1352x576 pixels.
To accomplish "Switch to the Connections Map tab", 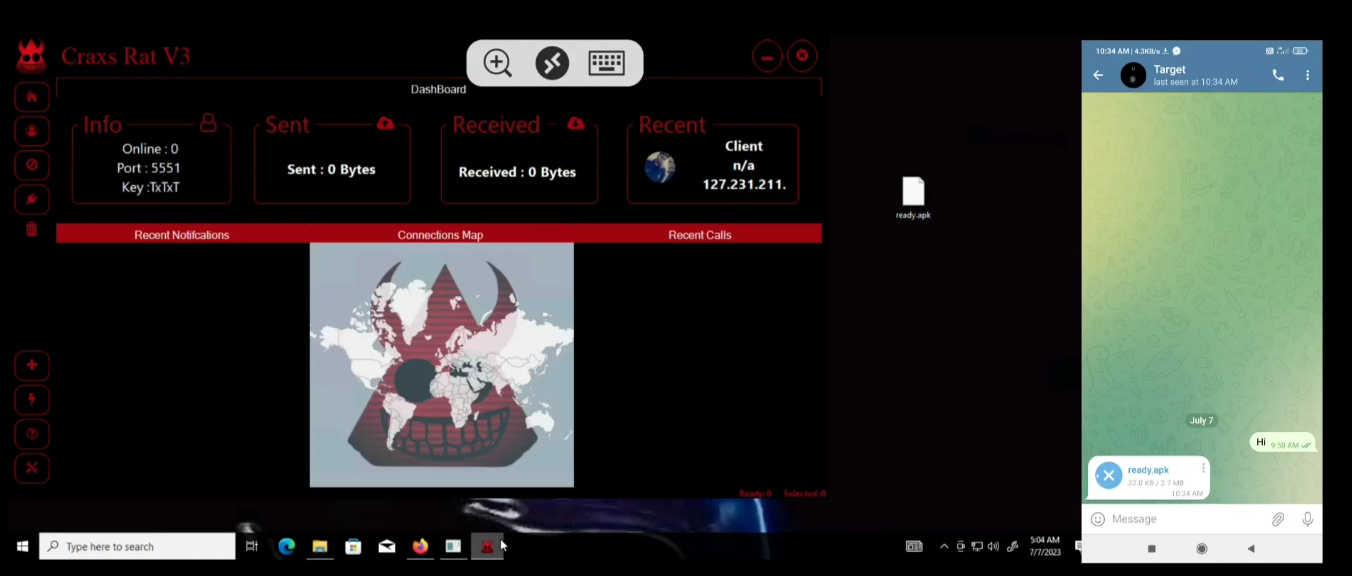I will click(x=440, y=235).
